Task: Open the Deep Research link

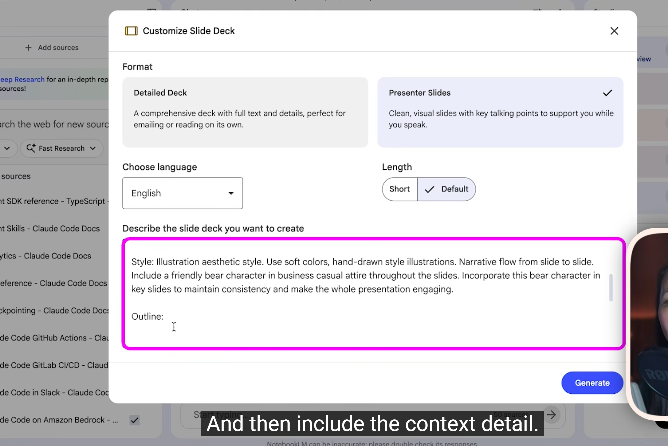Action: click(22, 79)
